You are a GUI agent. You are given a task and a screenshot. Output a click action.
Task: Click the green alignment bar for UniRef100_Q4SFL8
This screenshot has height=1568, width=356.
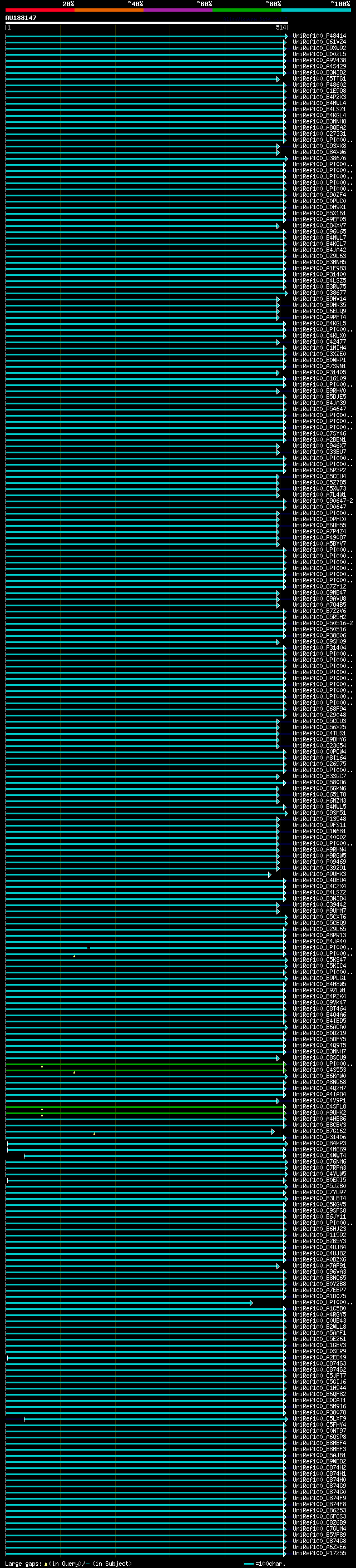click(x=146, y=1107)
